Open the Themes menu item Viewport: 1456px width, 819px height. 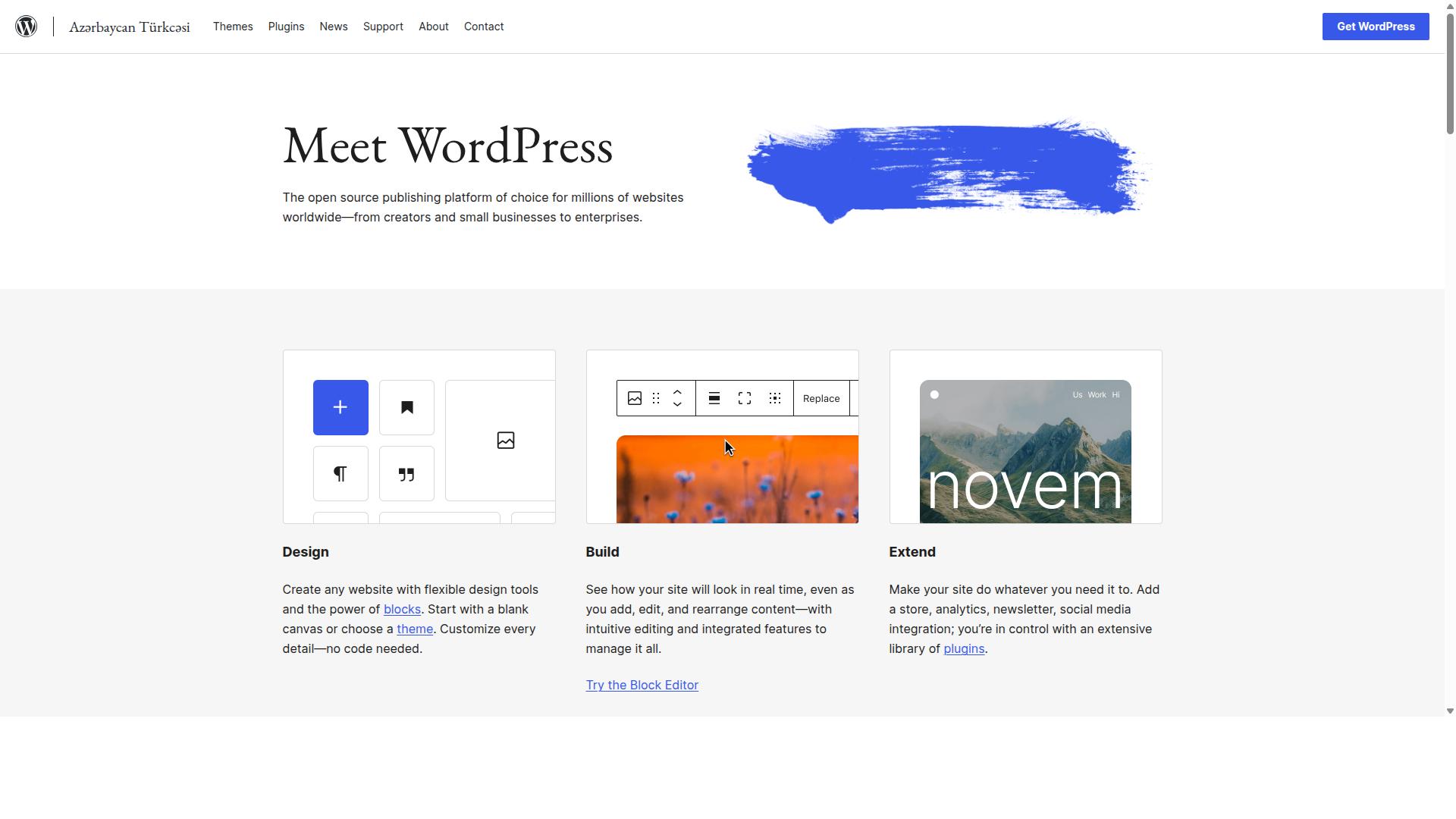pyautogui.click(x=233, y=27)
